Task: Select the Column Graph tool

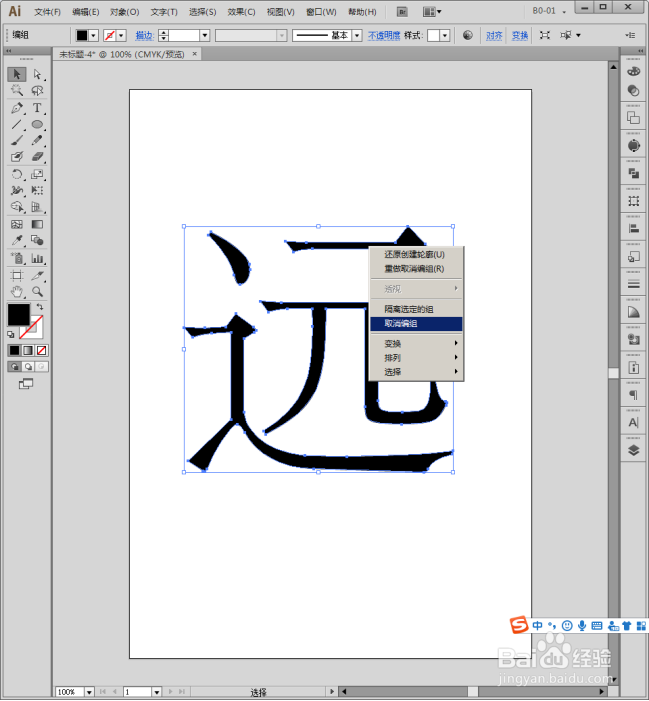Action: (37, 258)
